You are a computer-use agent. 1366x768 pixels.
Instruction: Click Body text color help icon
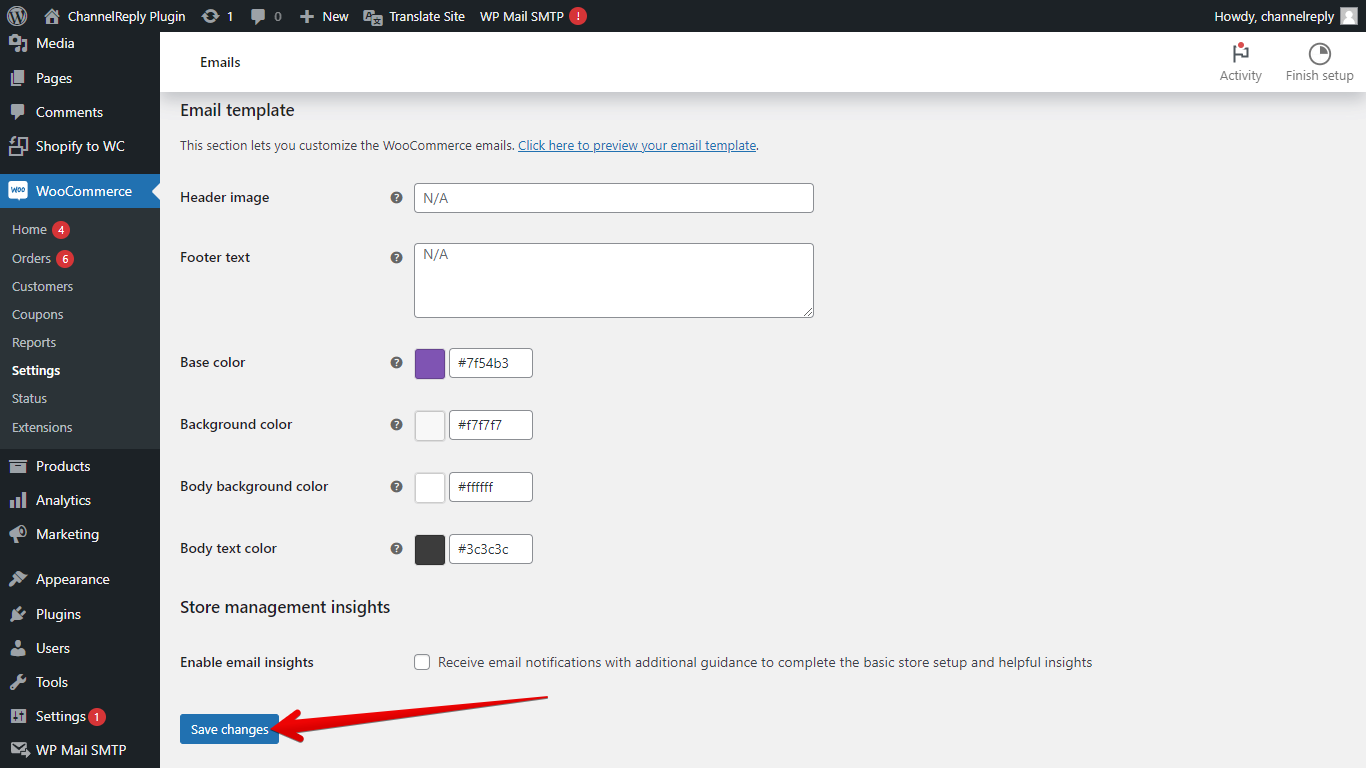(396, 549)
